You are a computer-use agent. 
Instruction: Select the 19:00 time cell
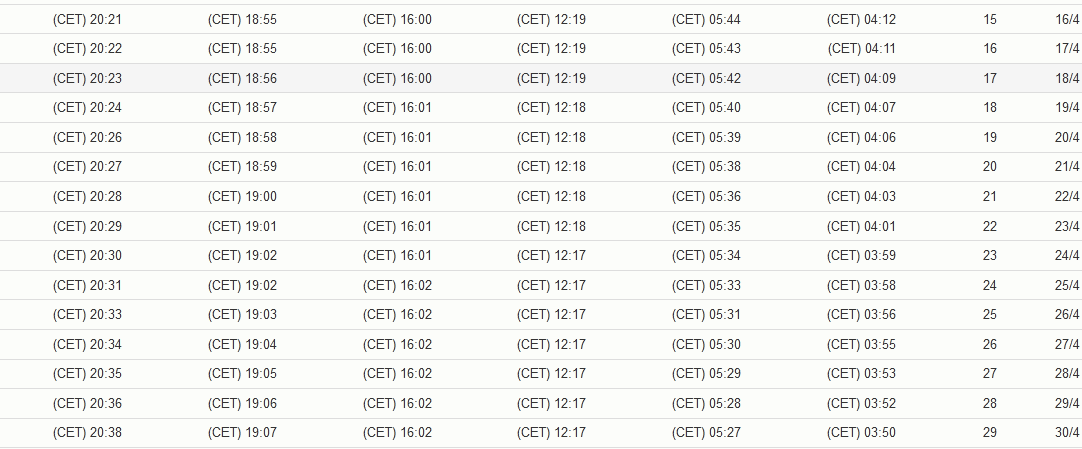pos(242,197)
